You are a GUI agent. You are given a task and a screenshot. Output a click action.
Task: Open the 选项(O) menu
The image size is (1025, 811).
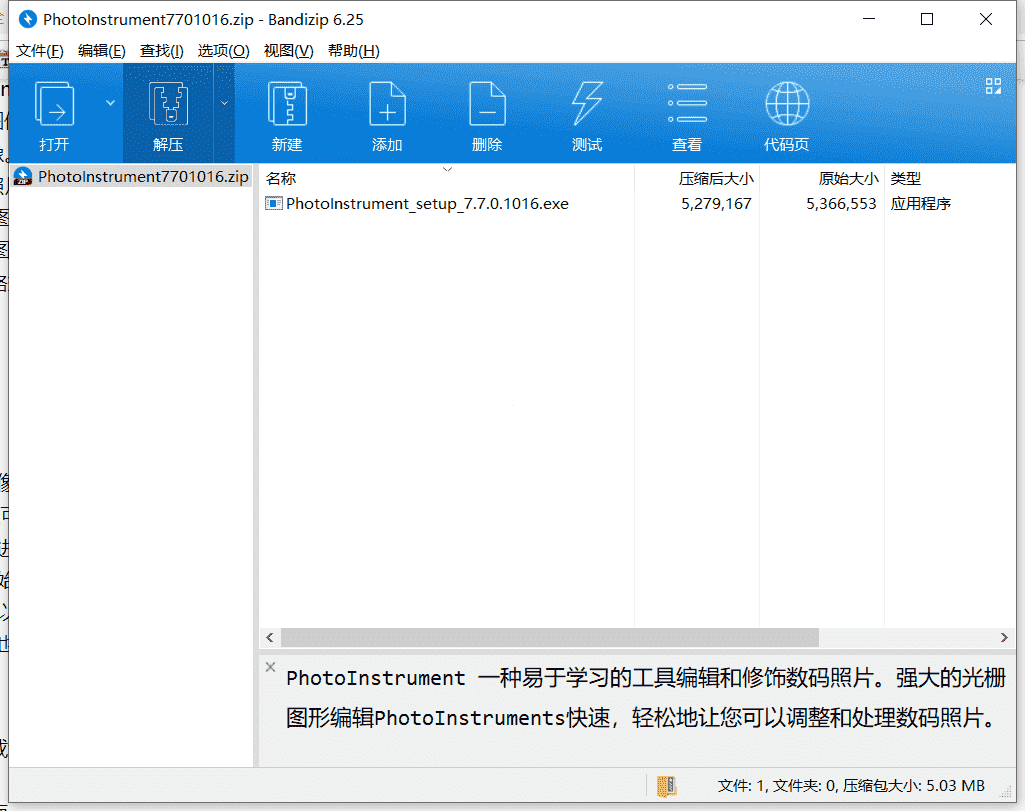[224, 51]
